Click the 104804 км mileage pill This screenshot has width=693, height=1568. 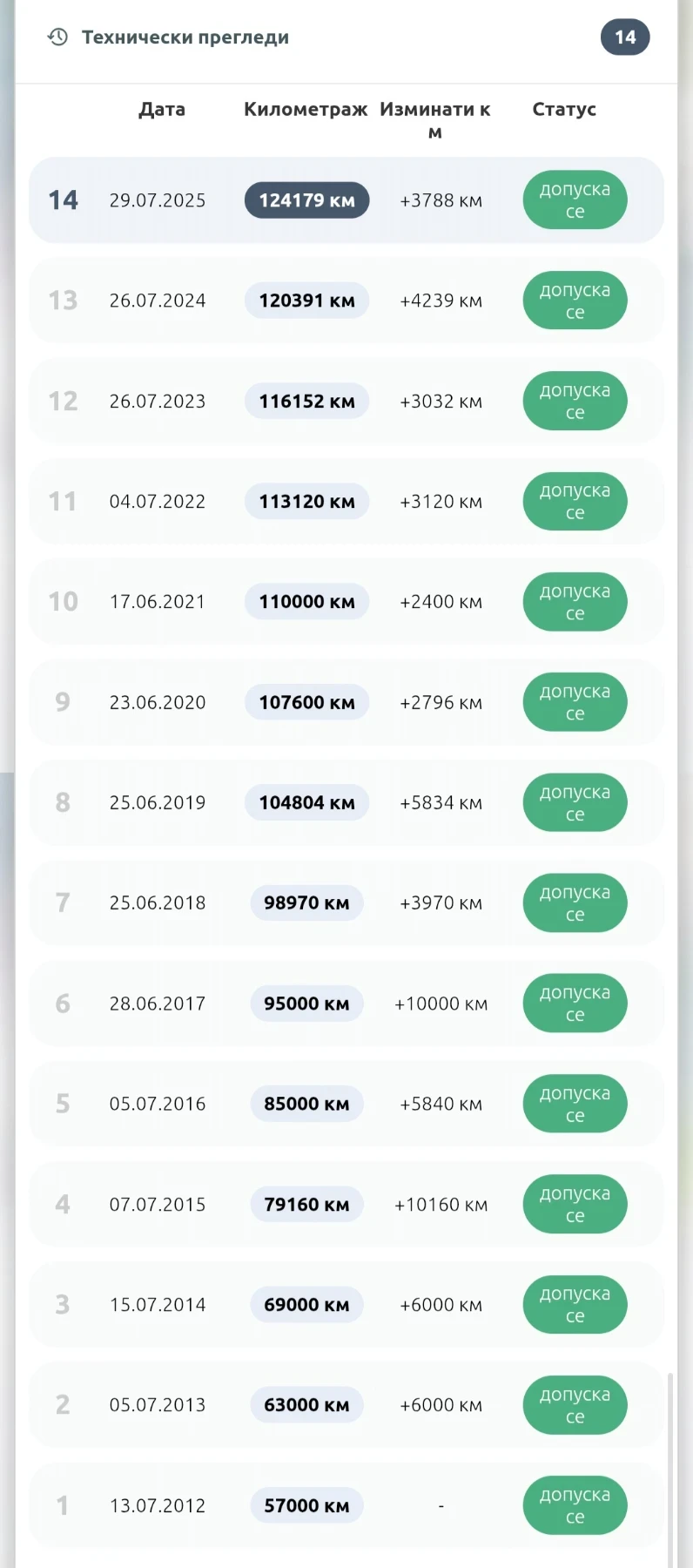point(306,803)
